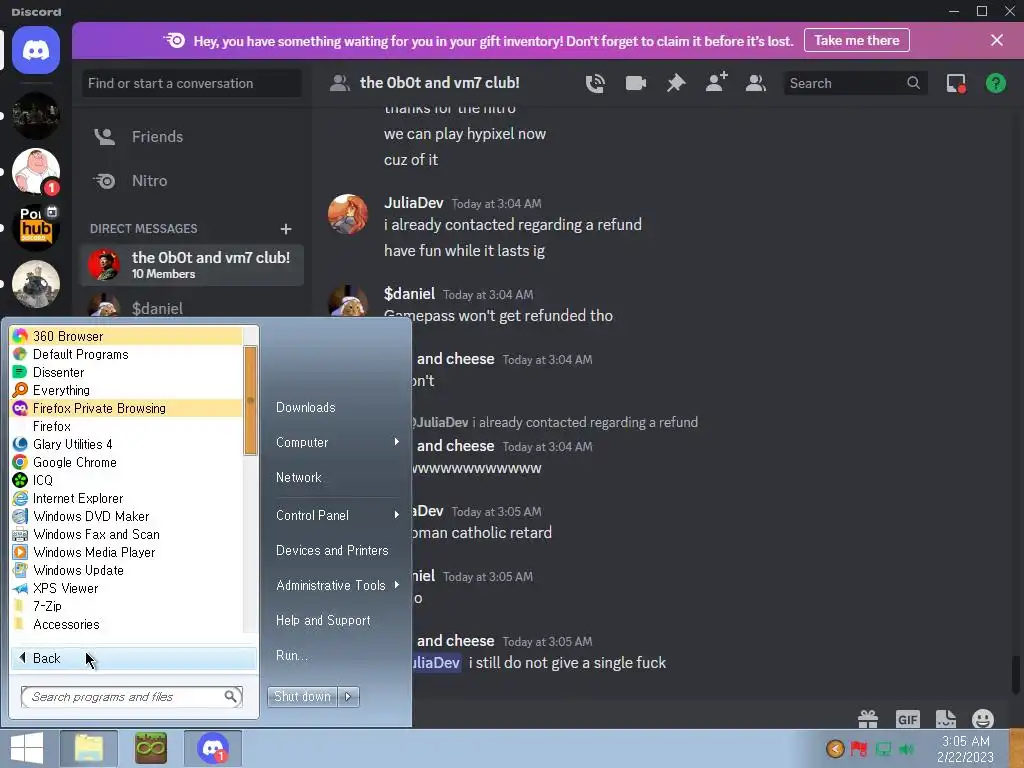Click Back in the Start menu
1024x768 pixels.
tap(133, 658)
